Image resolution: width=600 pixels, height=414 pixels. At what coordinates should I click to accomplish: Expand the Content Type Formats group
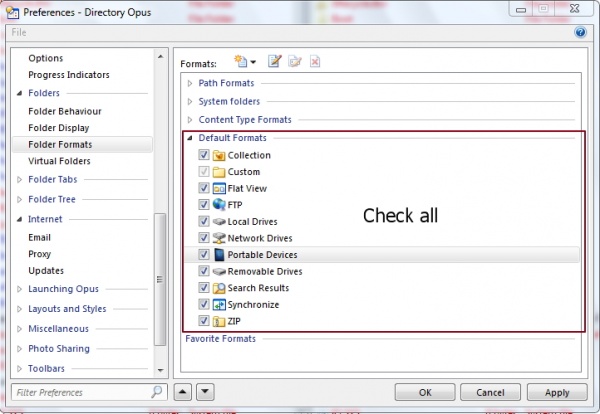coord(190,120)
